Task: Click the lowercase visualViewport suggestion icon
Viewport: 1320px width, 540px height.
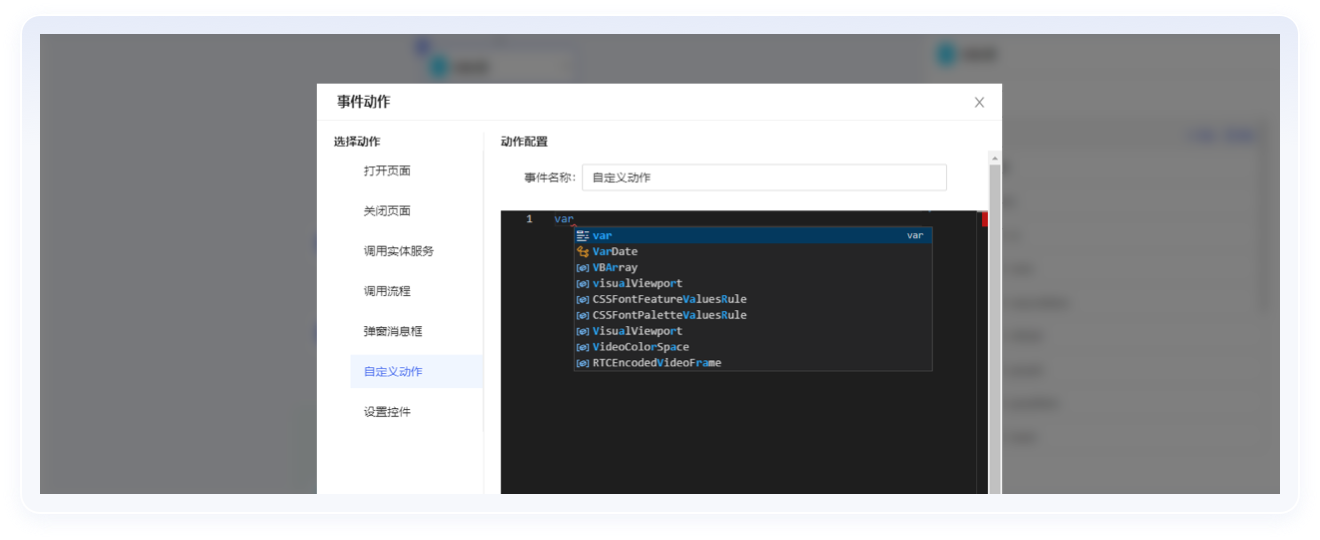Action: click(x=582, y=284)
